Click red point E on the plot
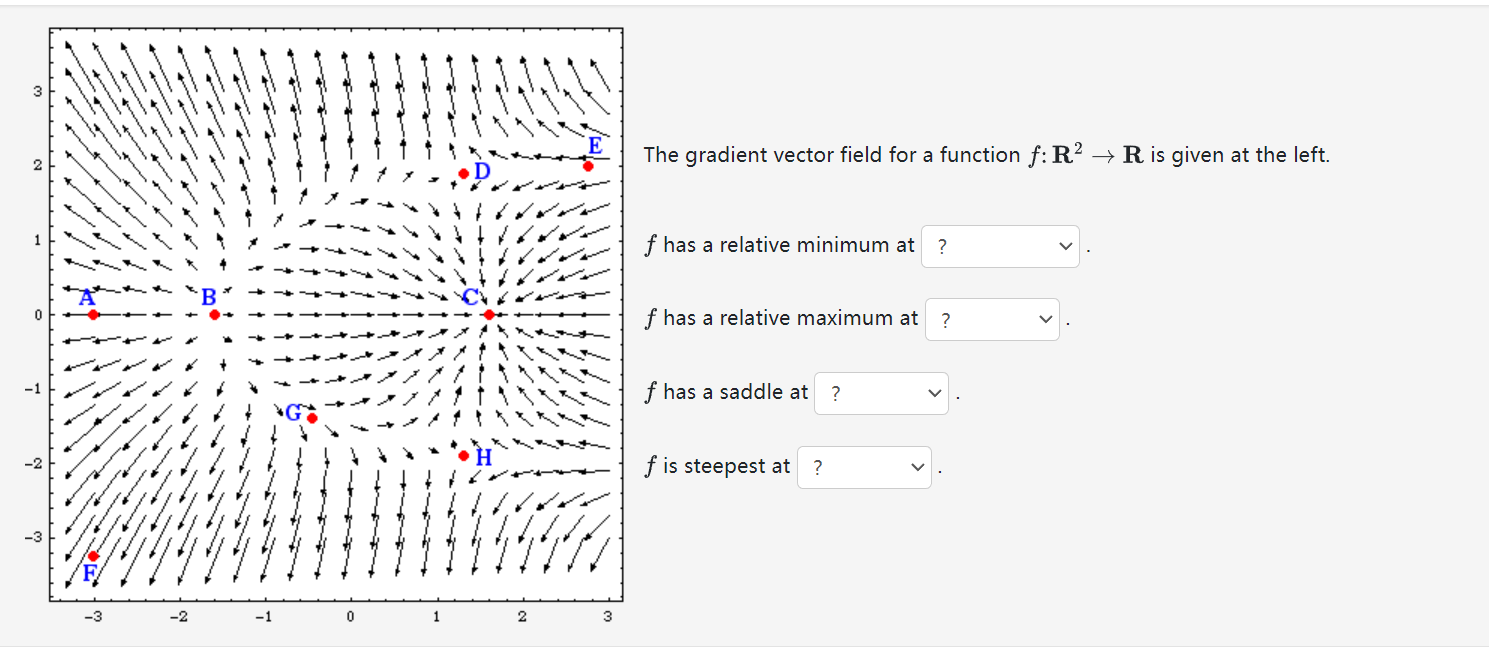This screenshot has width=1489, height=655. [x=588, y=166]
